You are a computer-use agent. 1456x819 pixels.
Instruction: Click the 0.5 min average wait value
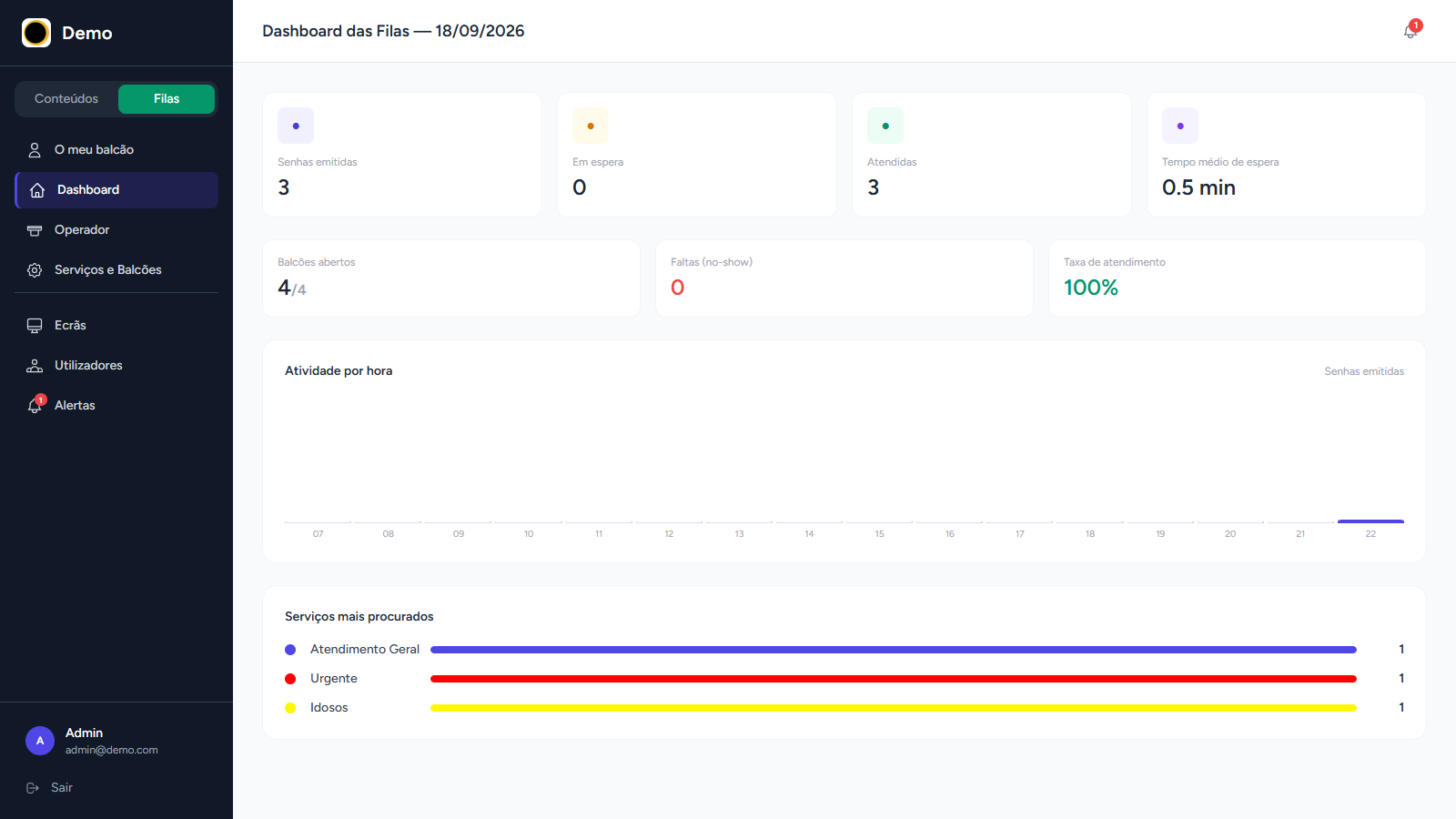click(1198, 187)
